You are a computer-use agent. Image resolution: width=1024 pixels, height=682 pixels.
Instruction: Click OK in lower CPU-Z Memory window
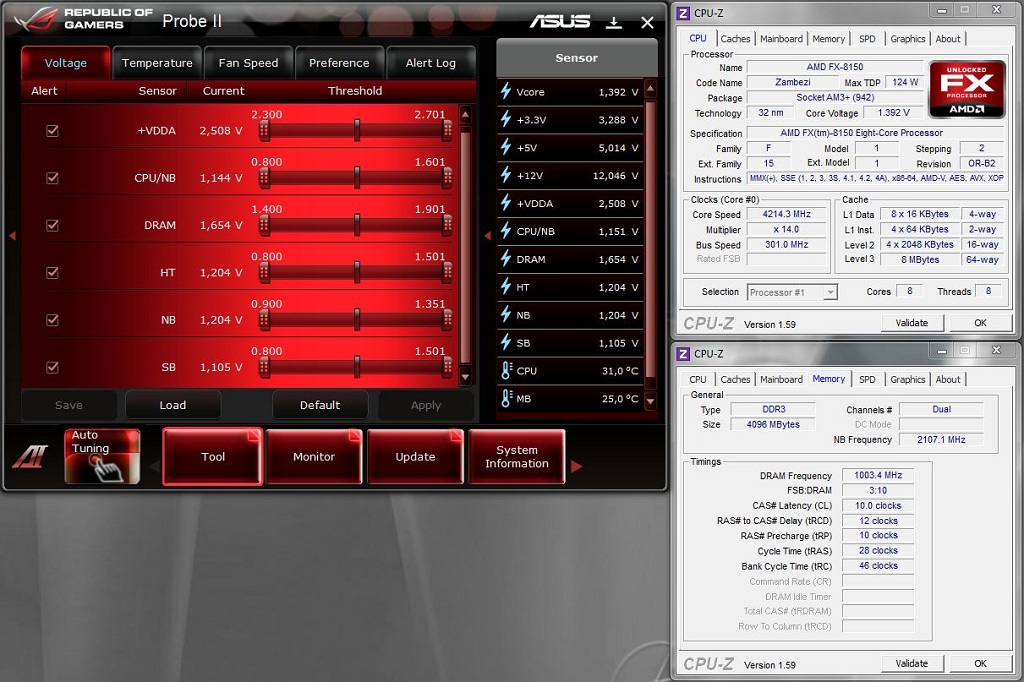[x=980, y=663]
